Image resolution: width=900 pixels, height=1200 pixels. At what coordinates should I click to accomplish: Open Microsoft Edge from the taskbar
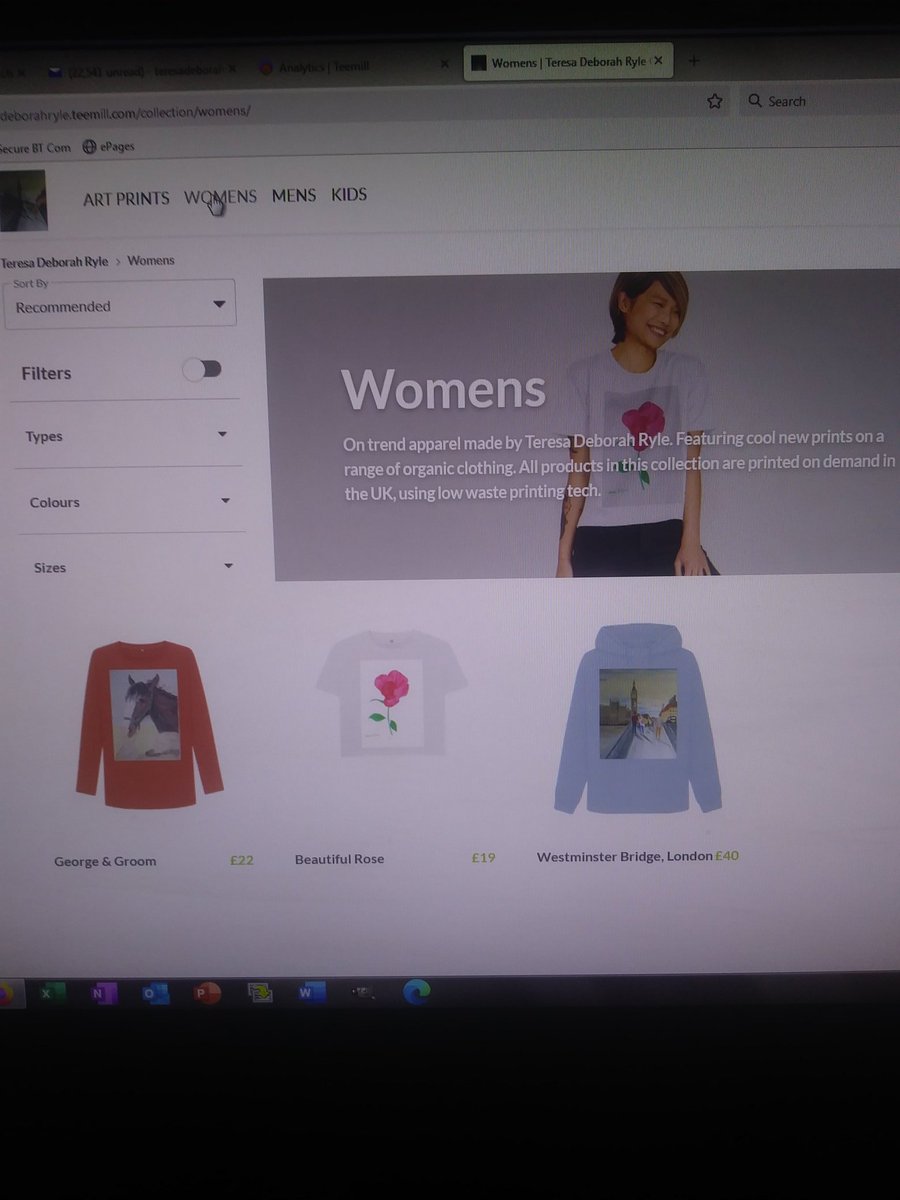click(415, 992)
